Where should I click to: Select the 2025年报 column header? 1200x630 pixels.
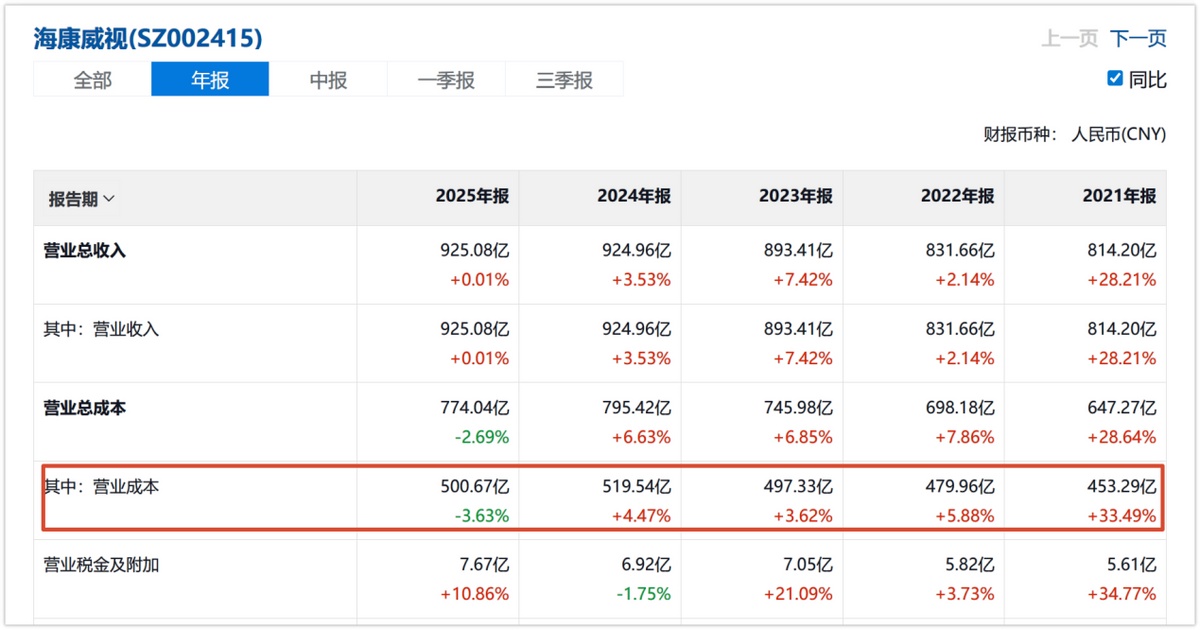472,196
